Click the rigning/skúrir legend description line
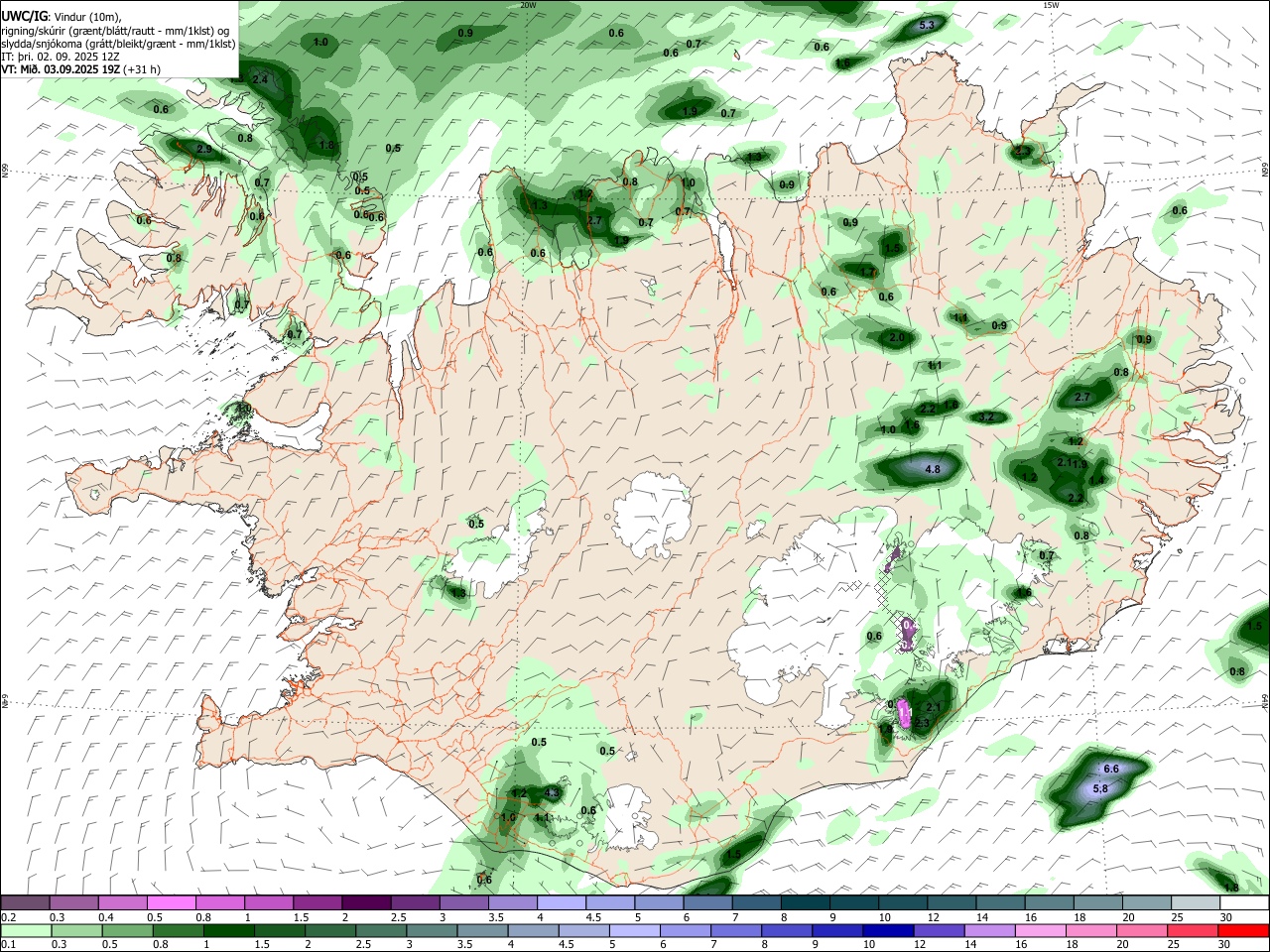Viewport: 1270px width, 952px height. tap(116, 30)
